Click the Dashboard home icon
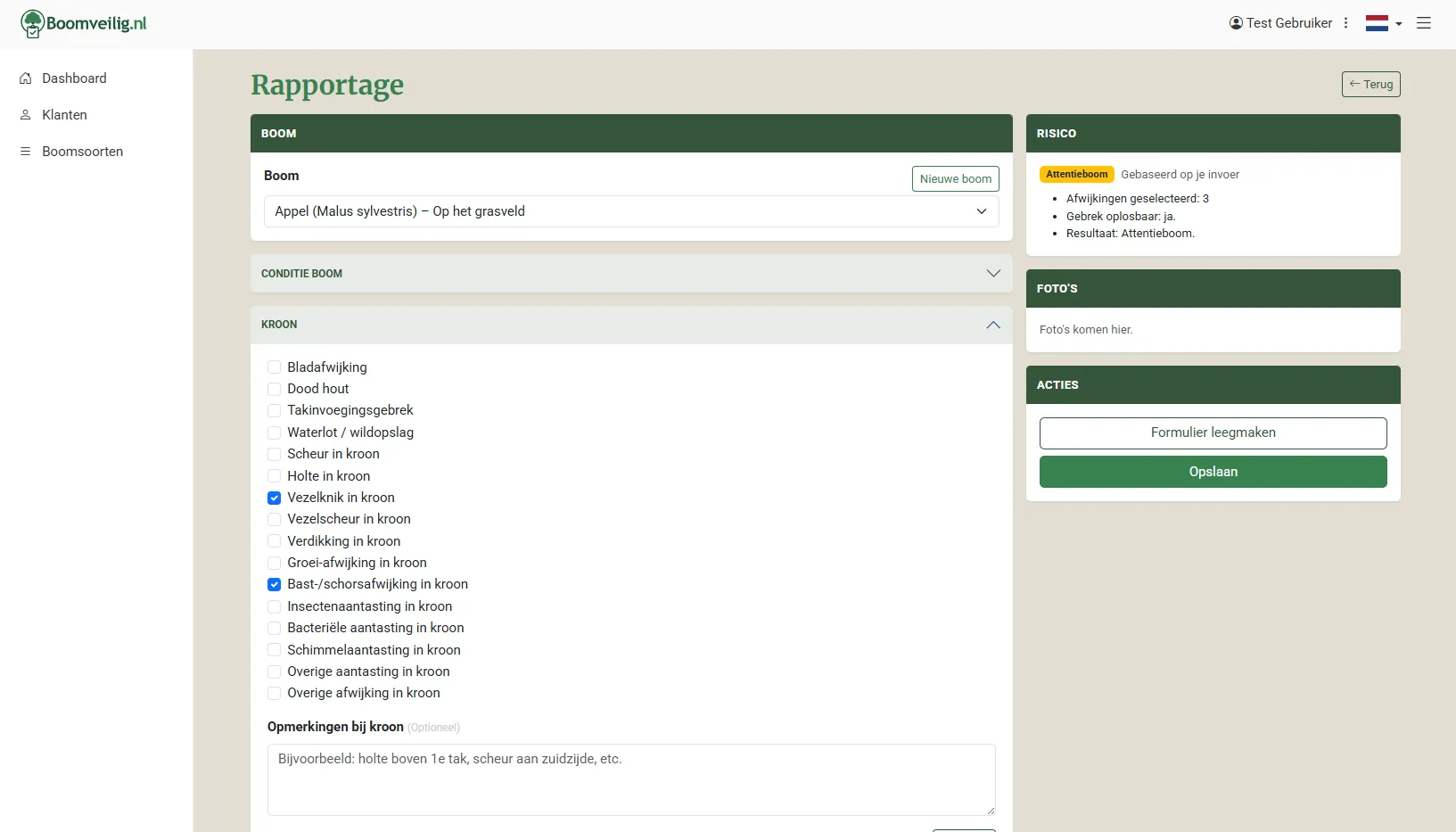1456x832 pixels. click(x=26, y=78)
